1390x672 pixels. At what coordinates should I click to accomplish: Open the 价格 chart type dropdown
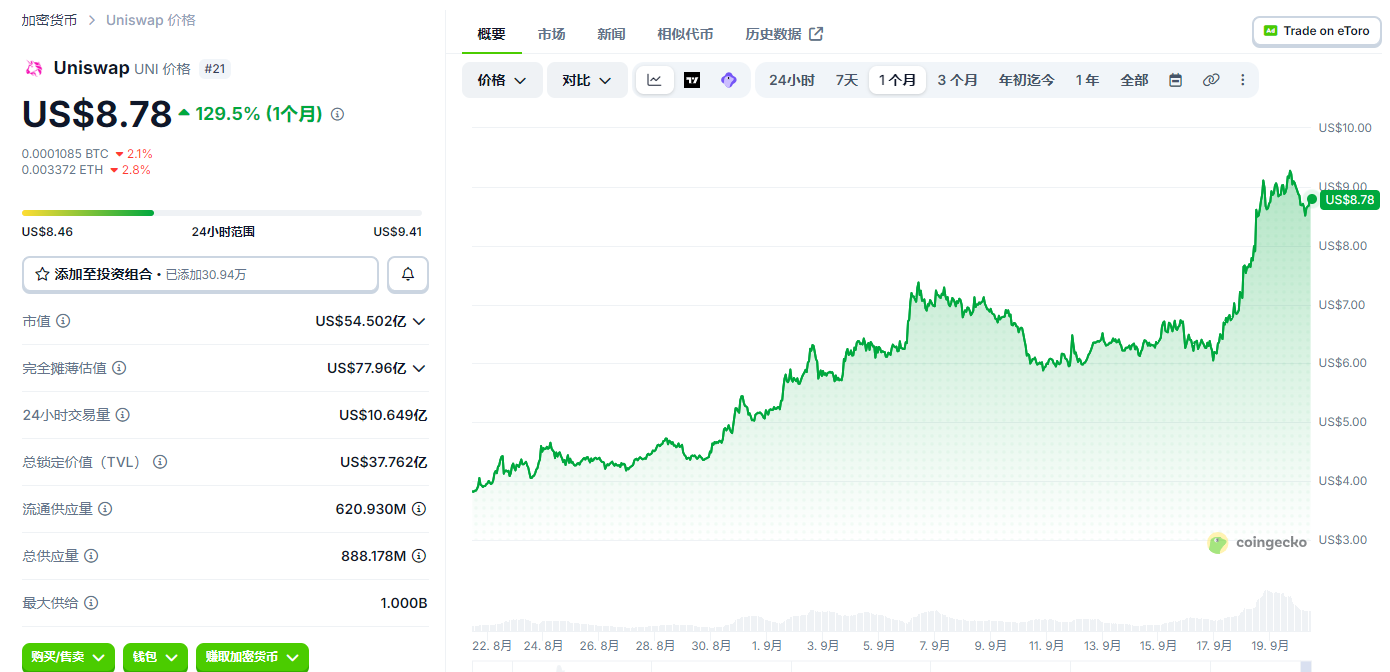(502, 80)
